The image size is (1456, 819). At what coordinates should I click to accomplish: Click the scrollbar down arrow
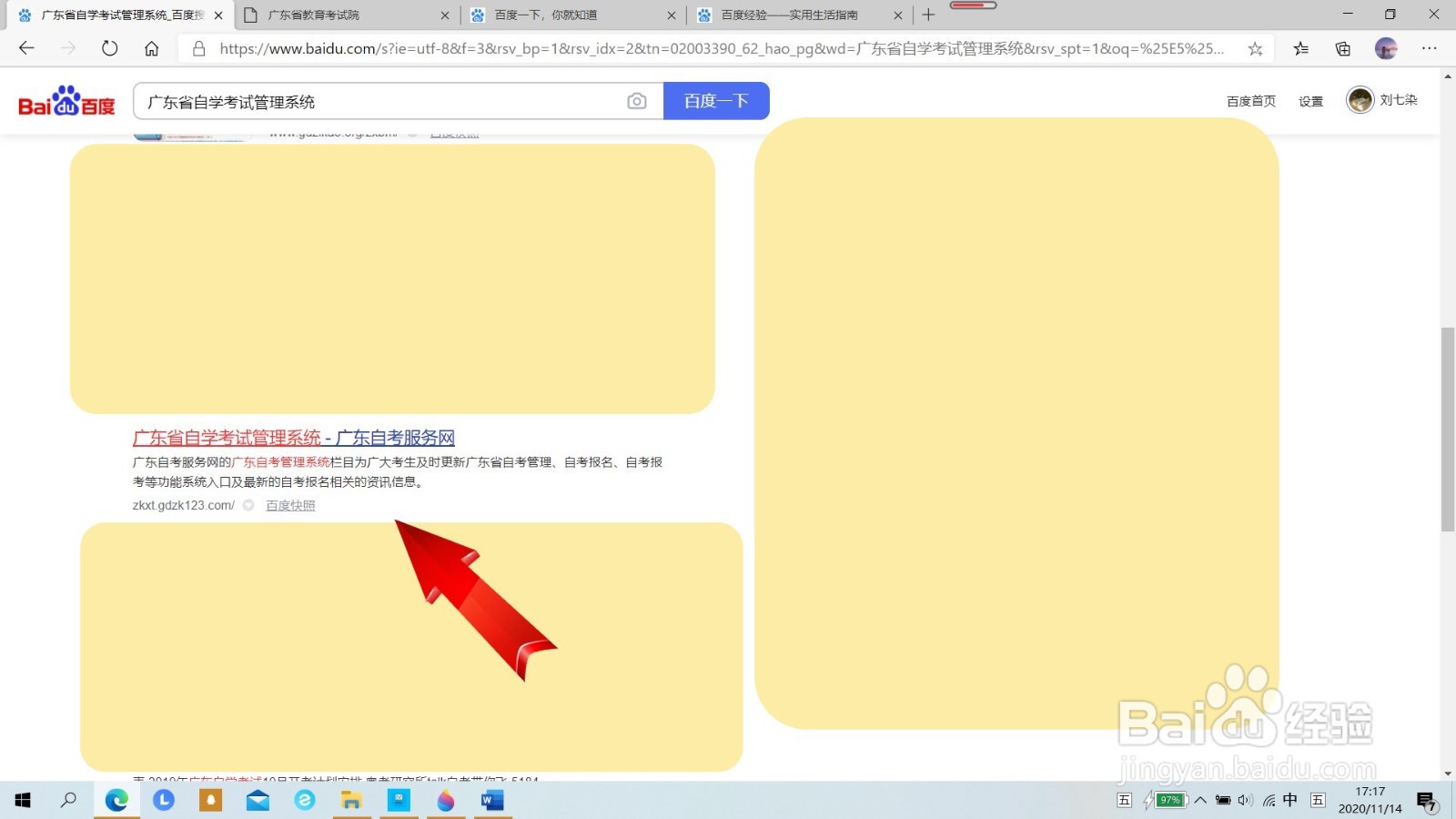pos(1448,773)
